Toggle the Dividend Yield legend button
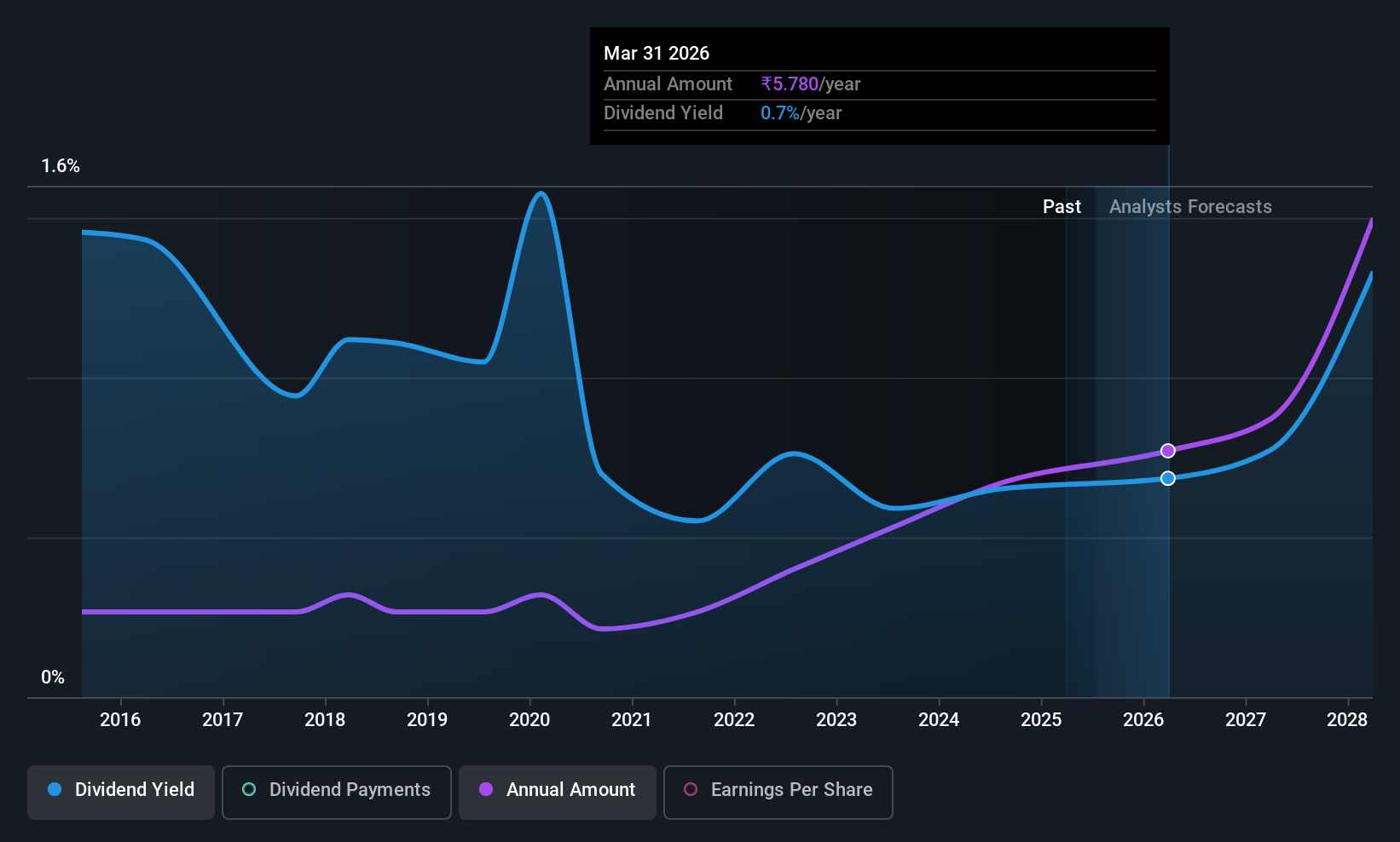Viewport: 1400px width, 842px height. (120, 792)
